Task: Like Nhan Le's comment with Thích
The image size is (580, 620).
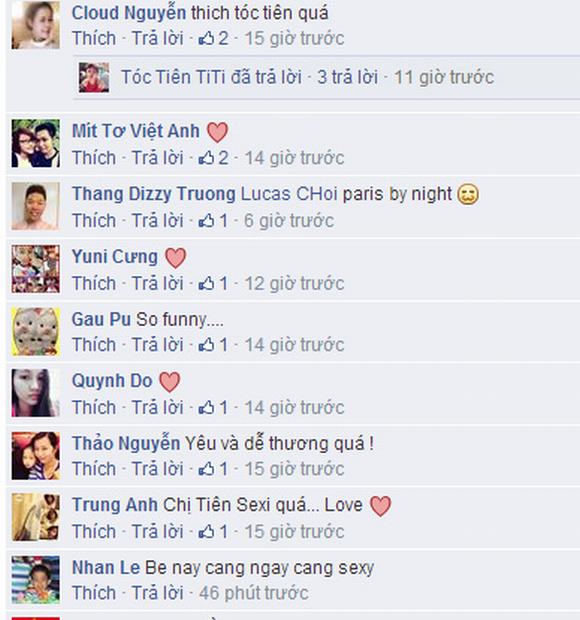Action: coord(94,593)
